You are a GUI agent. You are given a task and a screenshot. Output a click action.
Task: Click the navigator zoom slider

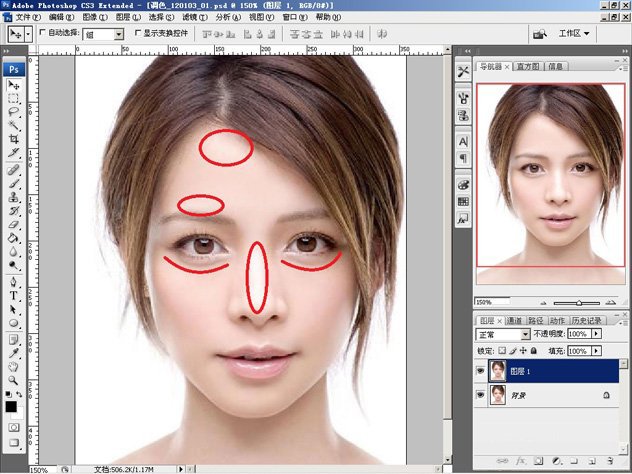point(578,302)
